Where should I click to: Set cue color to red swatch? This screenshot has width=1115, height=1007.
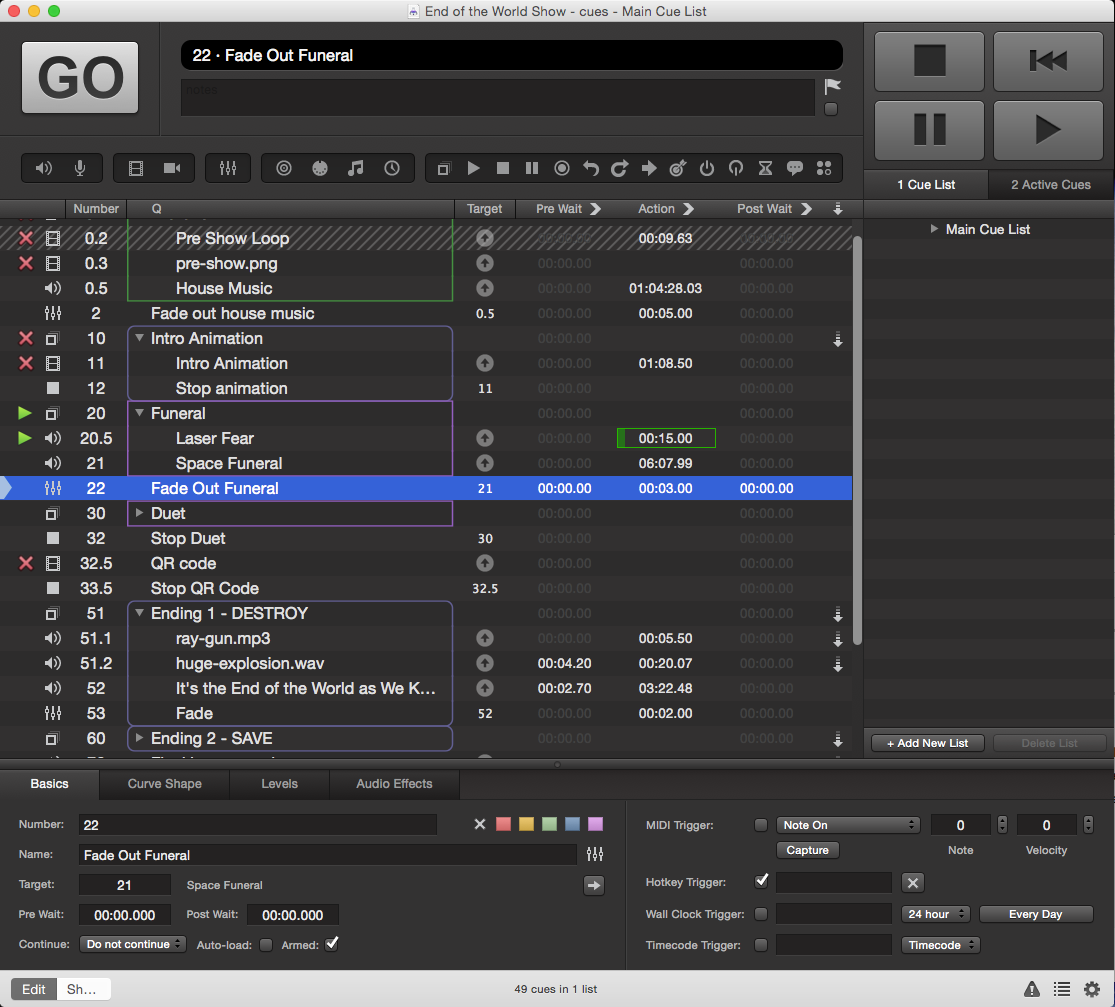503,824
